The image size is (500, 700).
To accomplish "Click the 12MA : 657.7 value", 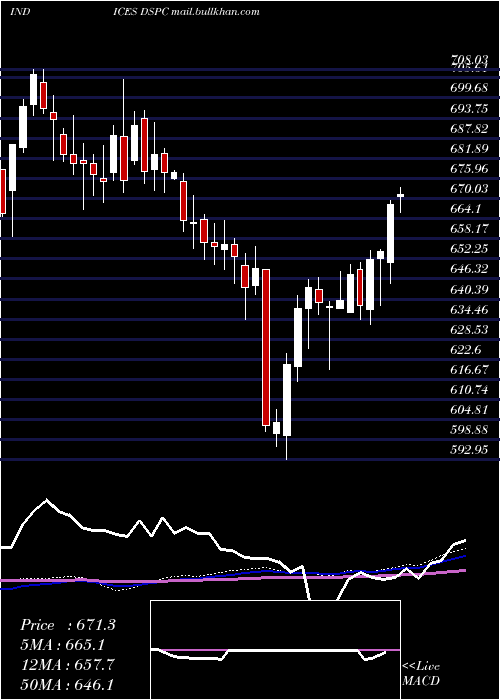I will coord(68,665).
